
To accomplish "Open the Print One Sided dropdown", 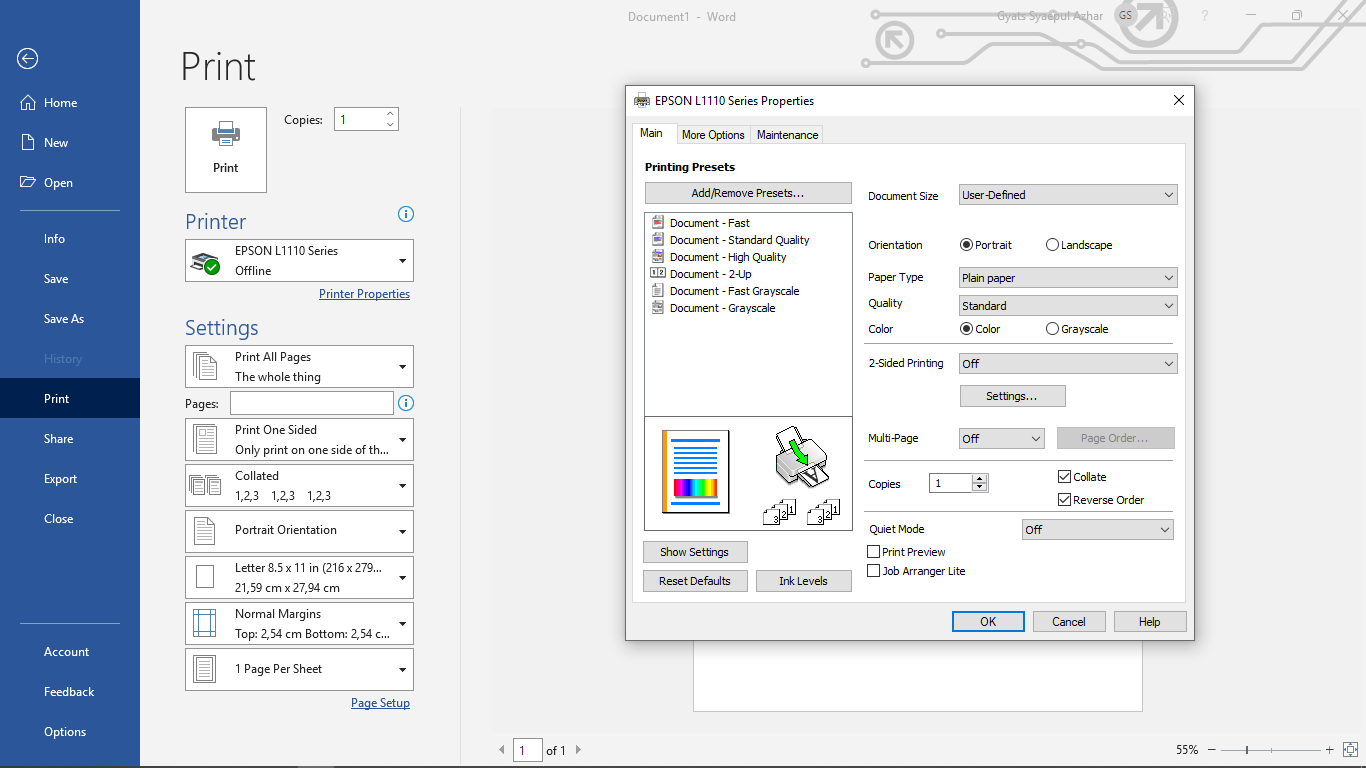I will [x=299, y=440].
